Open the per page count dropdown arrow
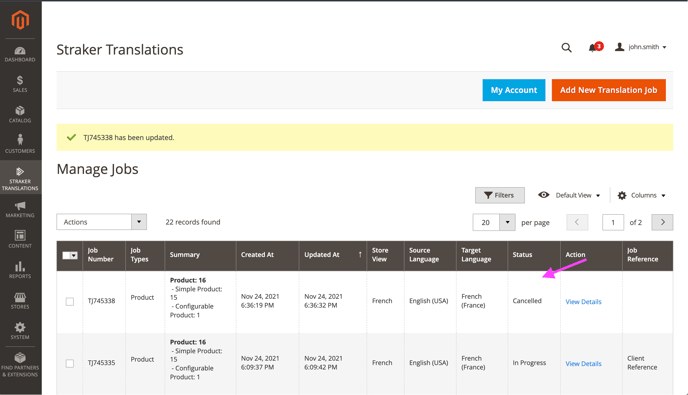This screenshot has width=688, height=395. tap(507, 223)
